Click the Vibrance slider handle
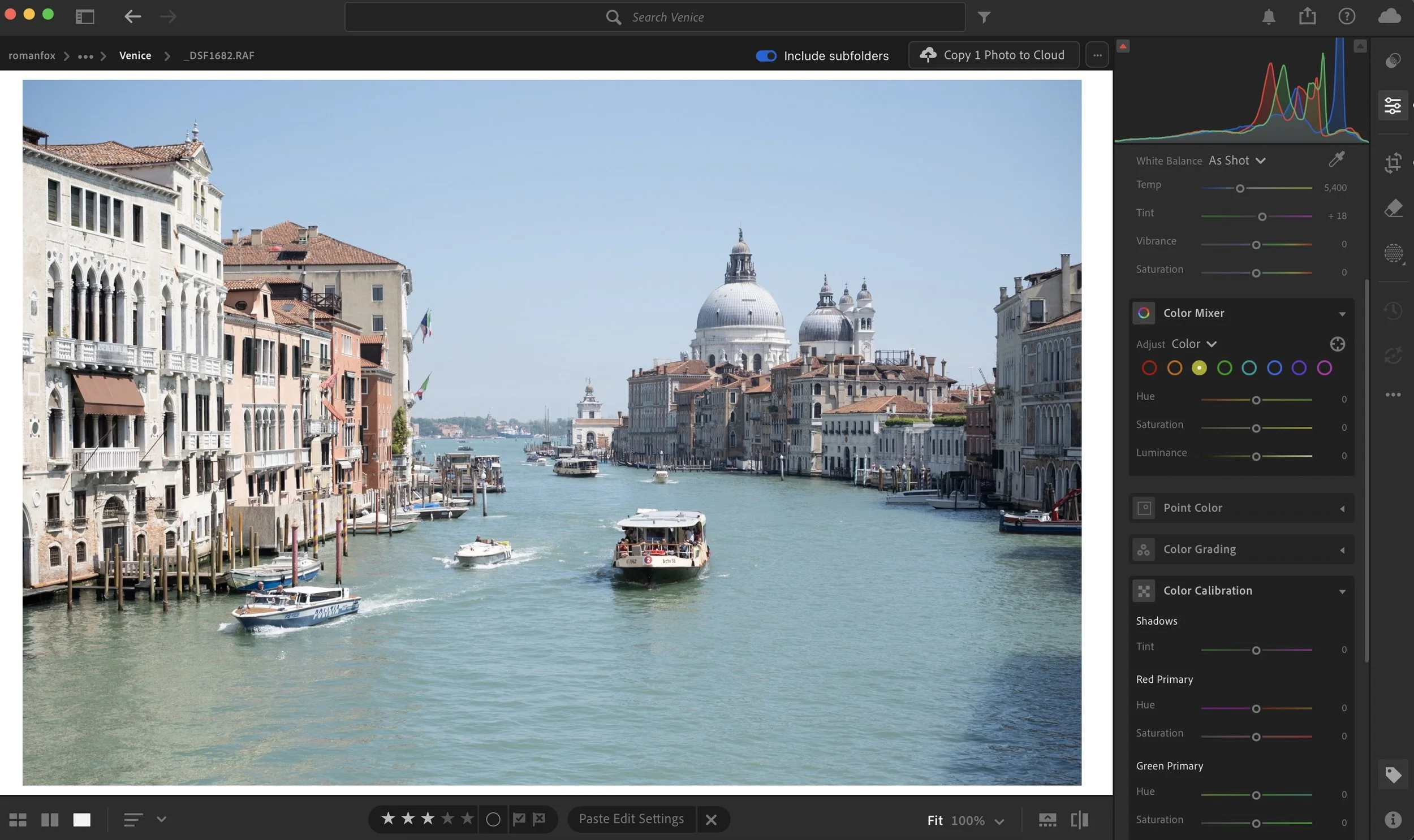 [1256, 245]
